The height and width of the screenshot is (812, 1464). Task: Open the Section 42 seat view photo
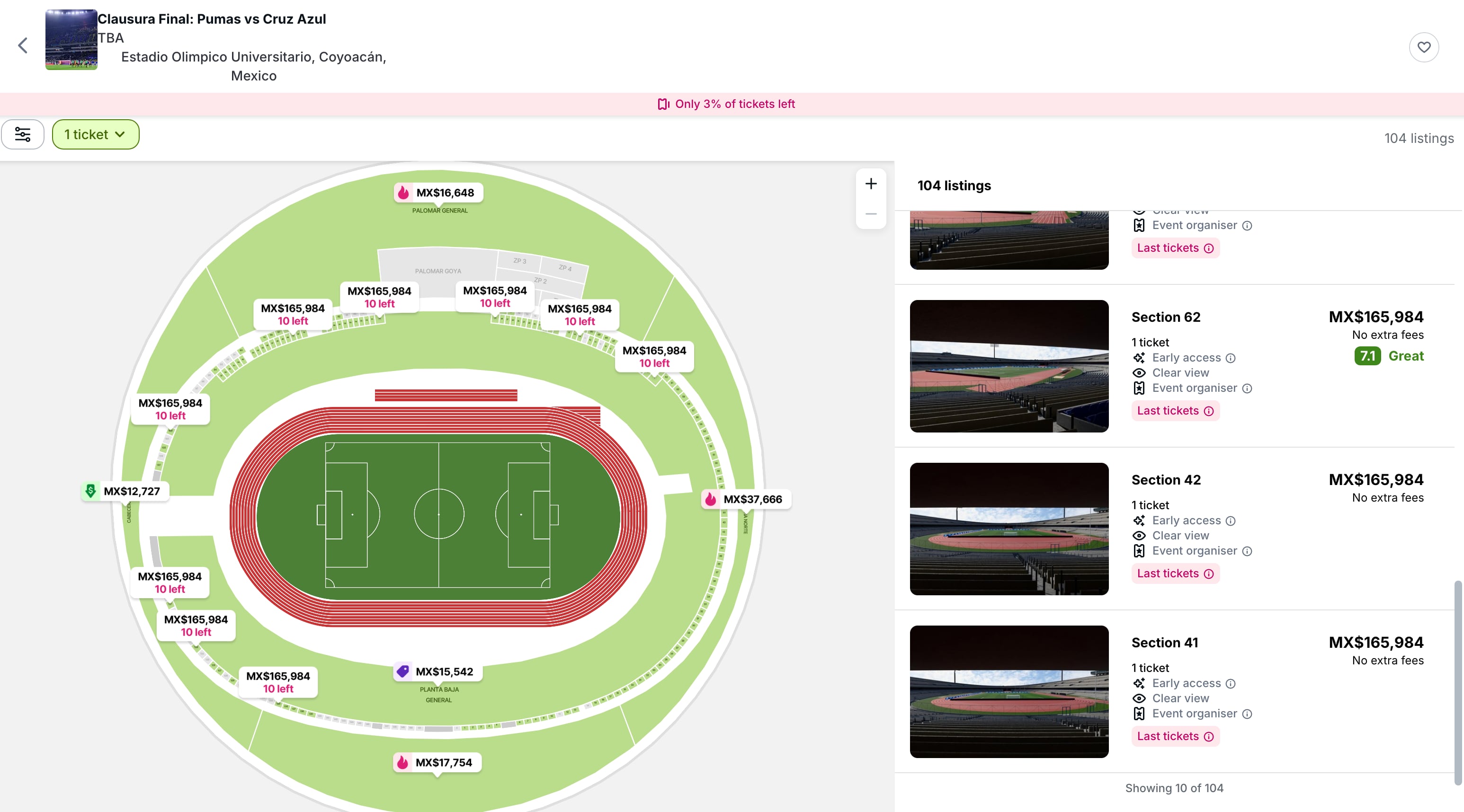tap(1009, 529)
